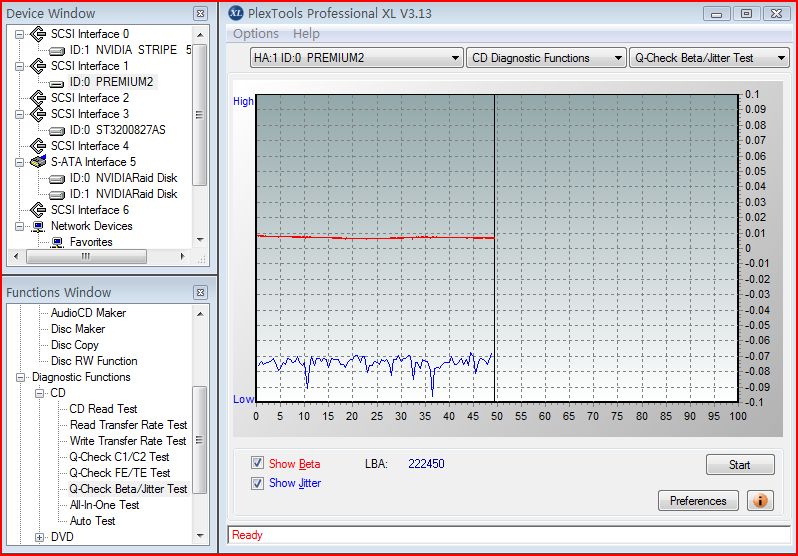The height and width of the screenshot is (556, 798).
Task: Click the Ready status text
Action: point(247,535)
